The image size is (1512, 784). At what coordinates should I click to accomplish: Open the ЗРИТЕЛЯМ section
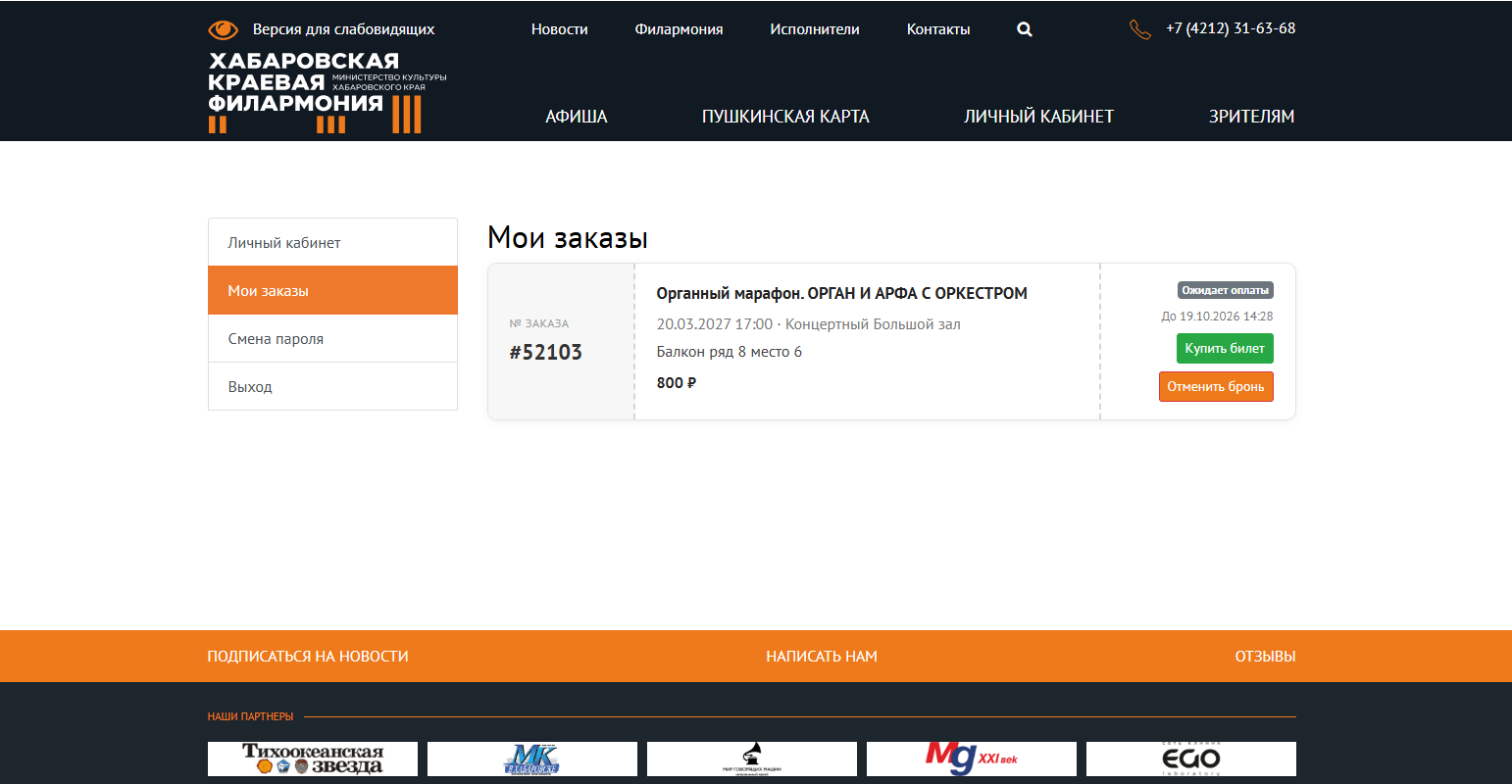point(1252,117)
